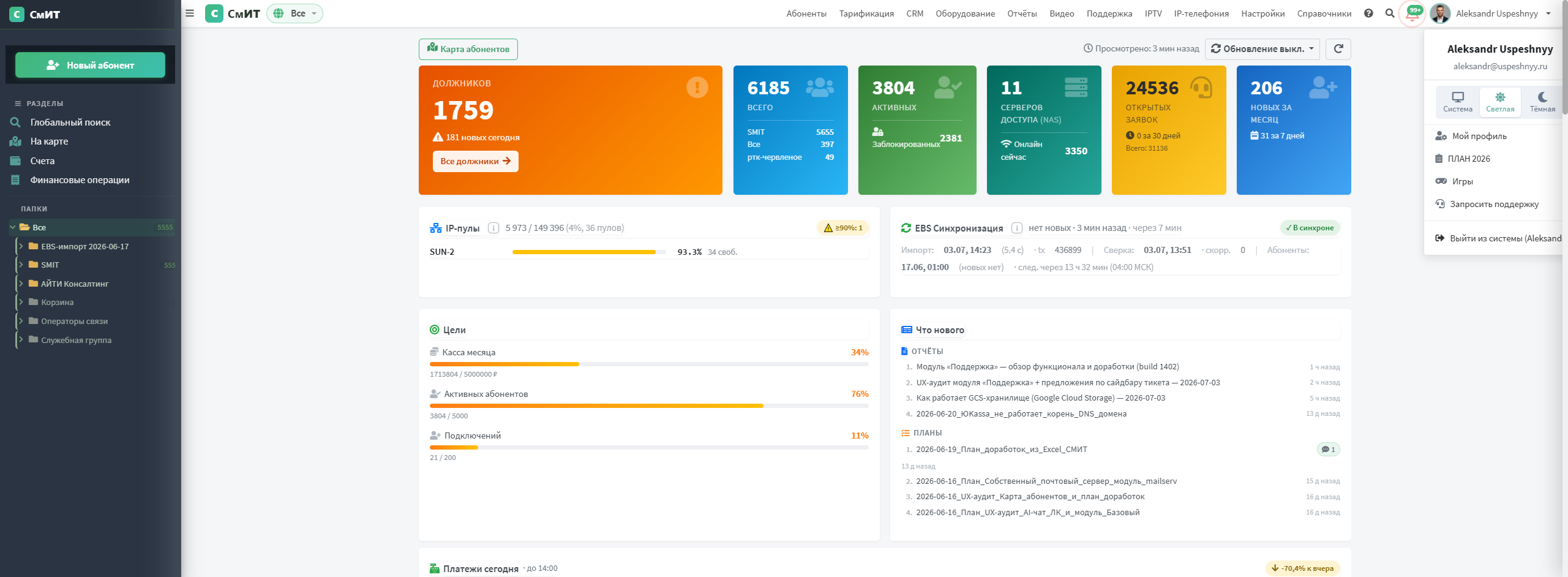Viewport: 1568px width, 577px height.
Task: Click the Все должники button
Action: (475, 161)
